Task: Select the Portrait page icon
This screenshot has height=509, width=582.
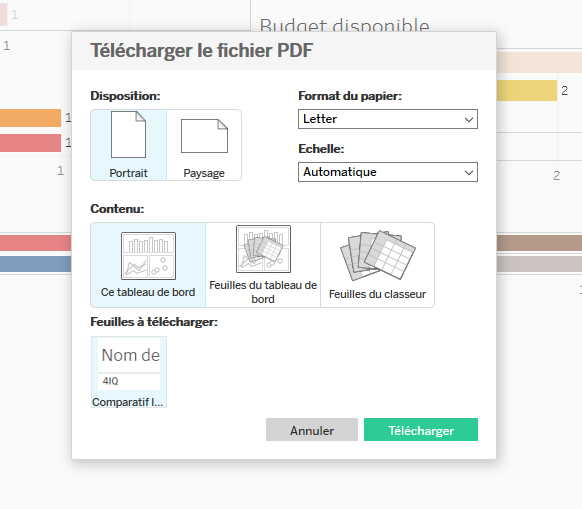Action: (128, 135)
